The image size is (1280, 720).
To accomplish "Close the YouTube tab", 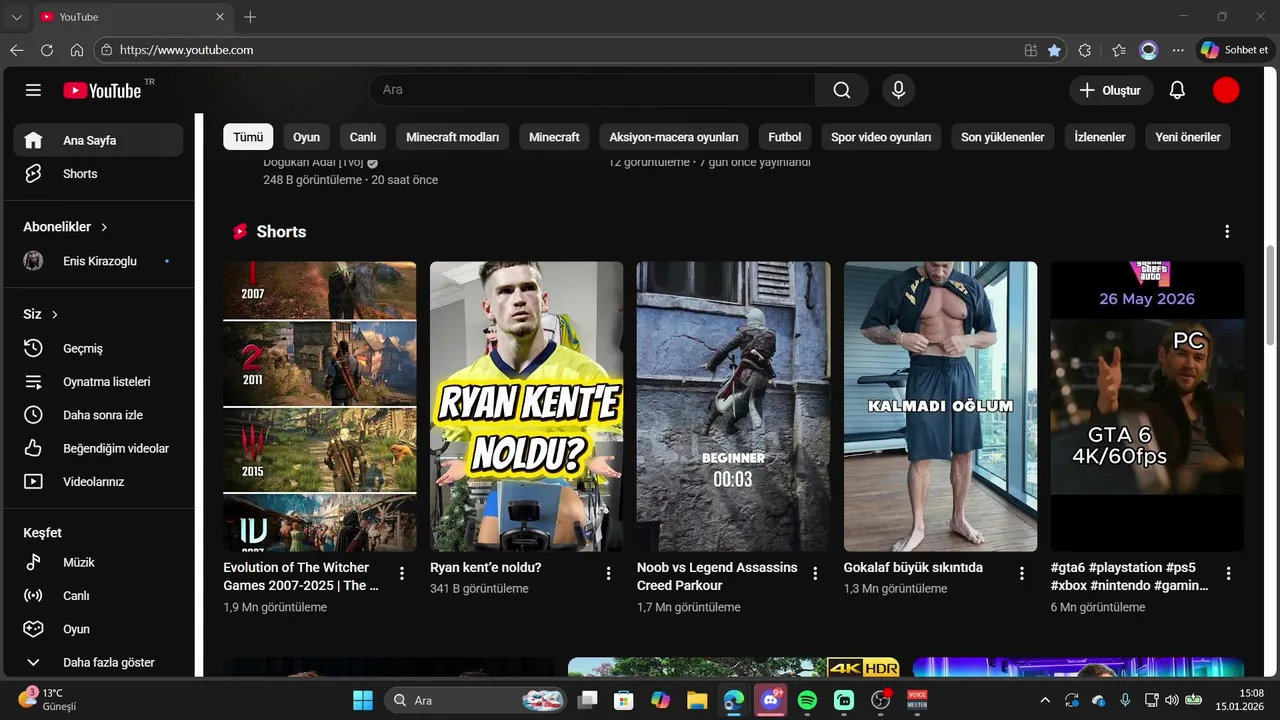I will [220, 17].
